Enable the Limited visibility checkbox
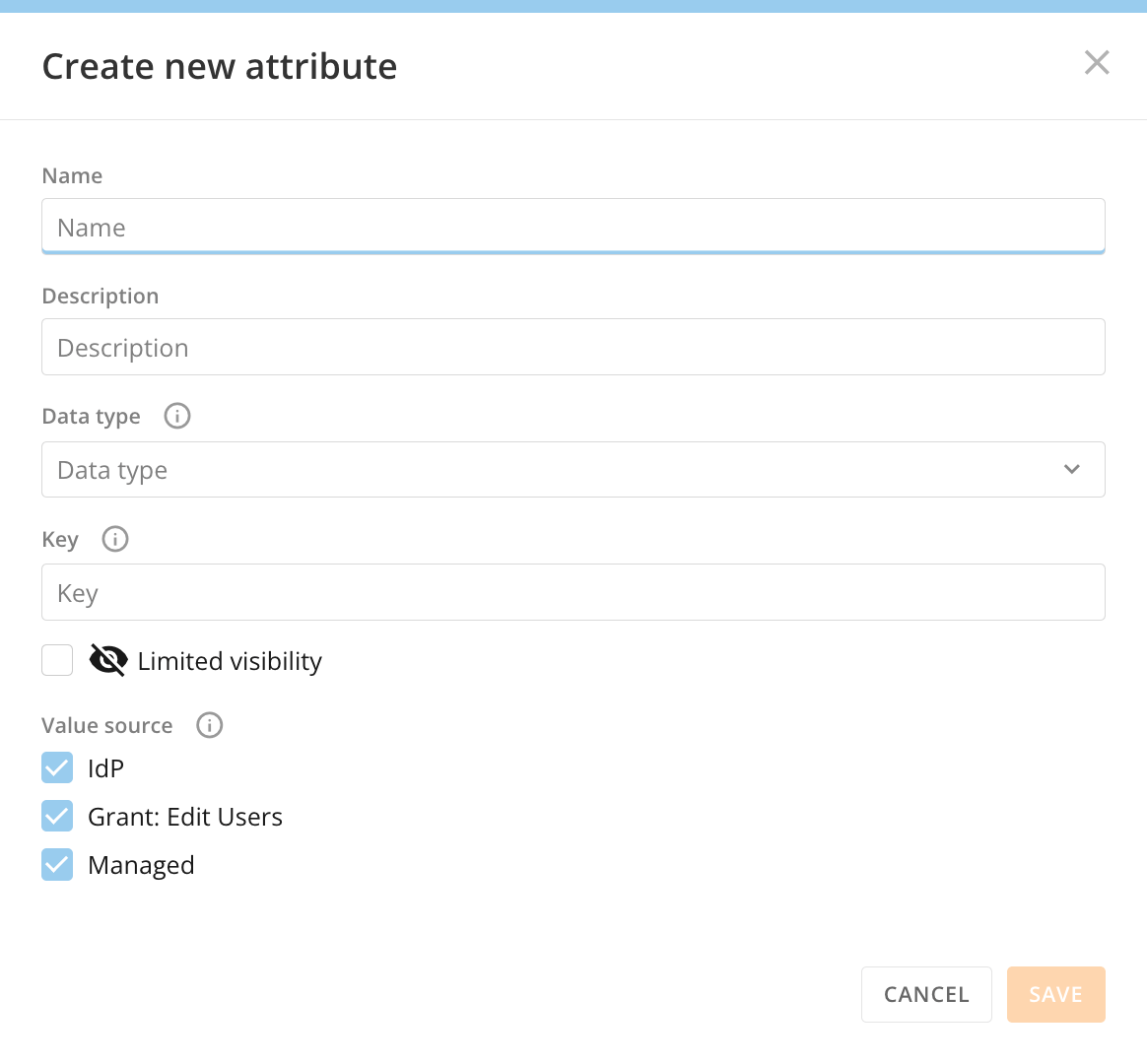The height and width of the screenshot is (1064, 1147). (x=57, y=660)
